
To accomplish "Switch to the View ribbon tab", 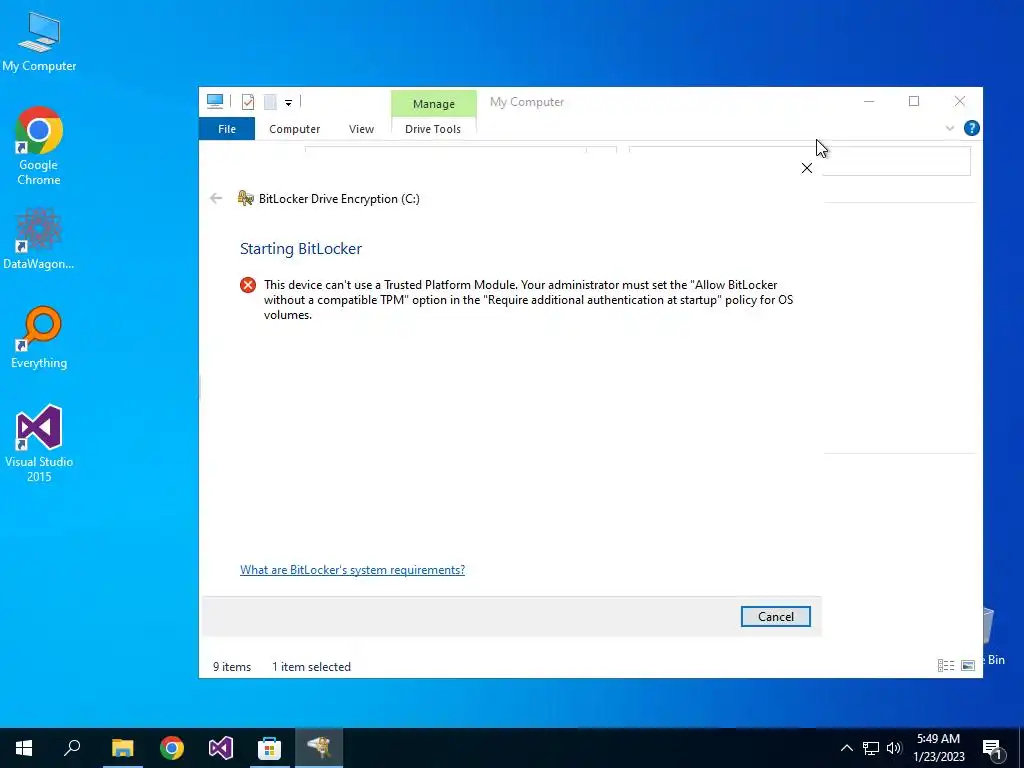I will click(361, 129).
